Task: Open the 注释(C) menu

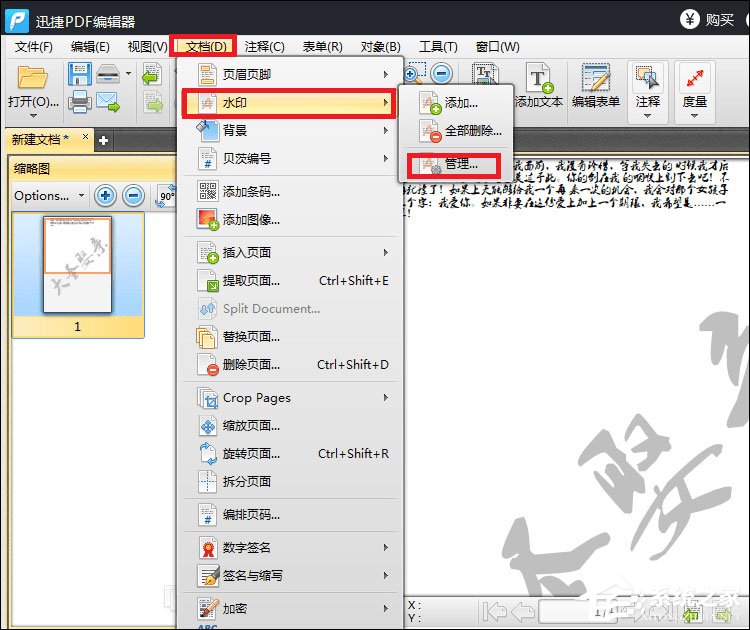Action: pos(265,46)
